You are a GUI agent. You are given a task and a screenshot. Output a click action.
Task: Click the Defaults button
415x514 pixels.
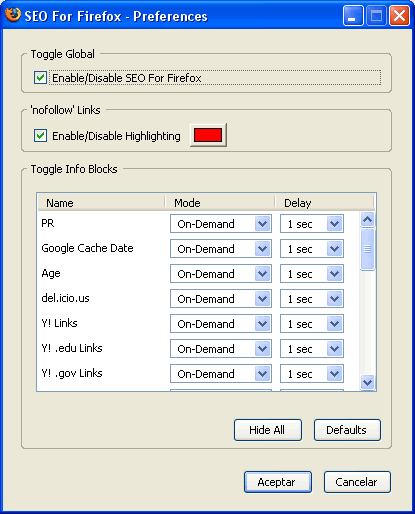point(347,430)
